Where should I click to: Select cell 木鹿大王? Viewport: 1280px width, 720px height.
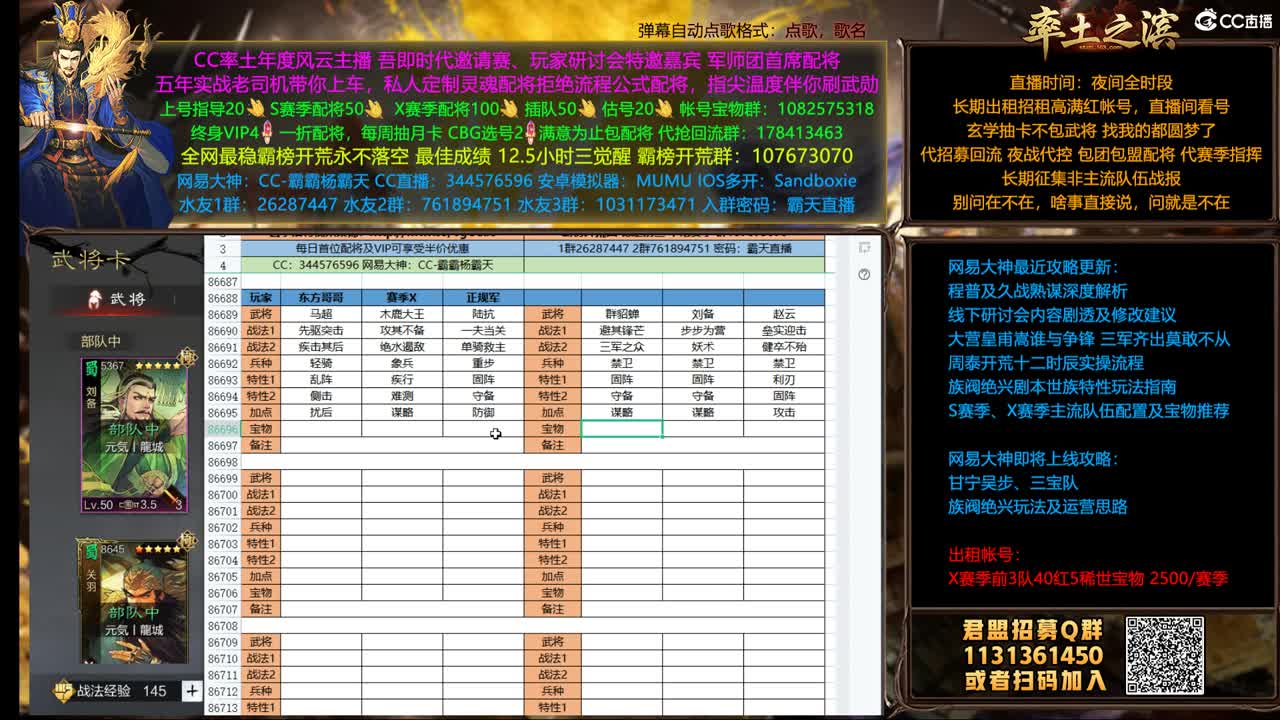pyautogui.click(x=402, y=314)
